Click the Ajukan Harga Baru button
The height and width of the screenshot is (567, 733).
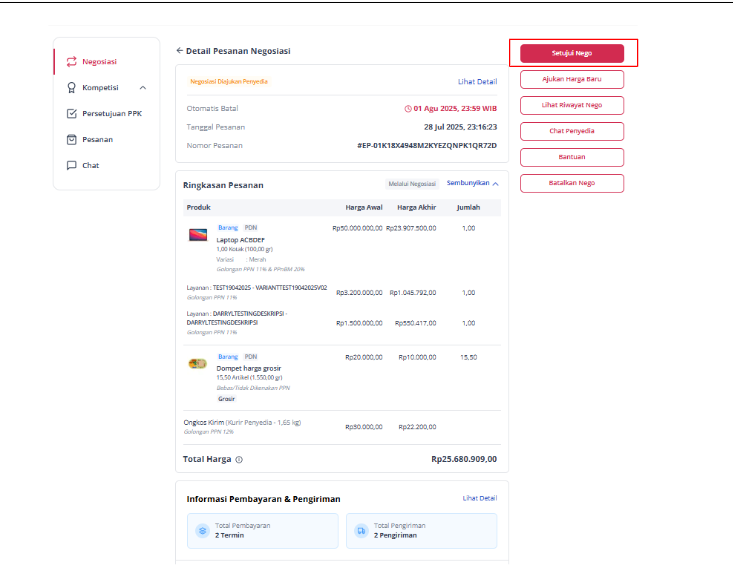572,79
